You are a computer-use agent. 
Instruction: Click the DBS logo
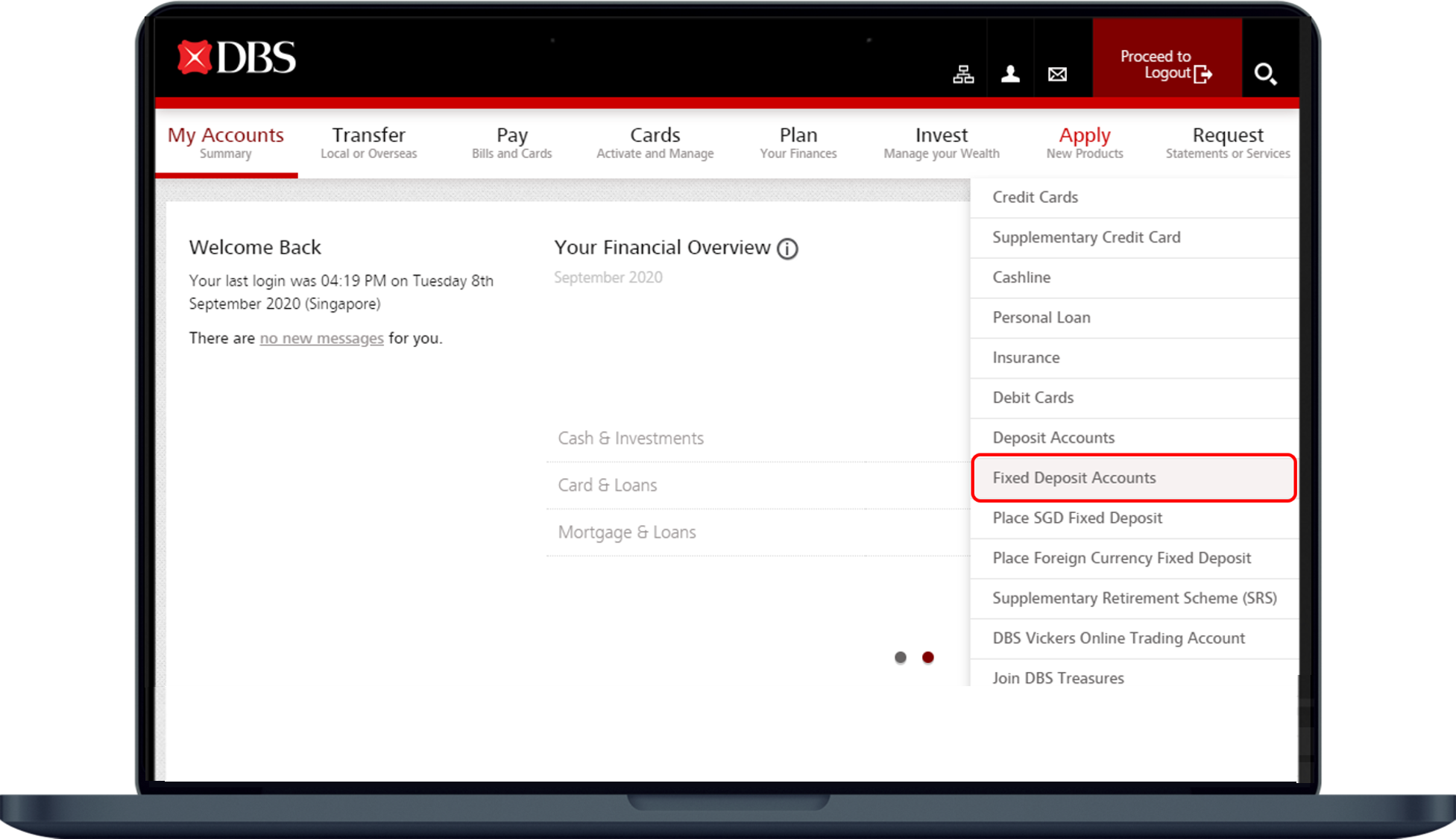pyautogui.click(x=236, y=57)
